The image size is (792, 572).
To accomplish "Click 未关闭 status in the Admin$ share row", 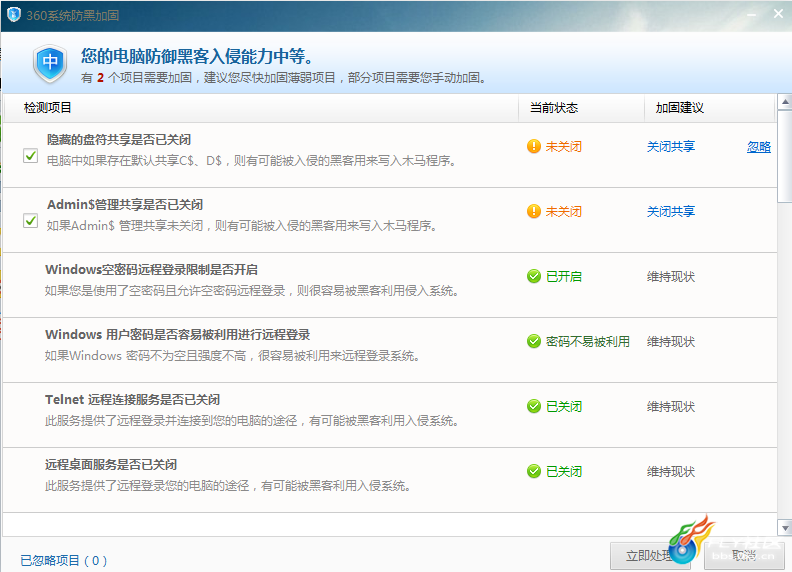I will [x=564, y=211].
